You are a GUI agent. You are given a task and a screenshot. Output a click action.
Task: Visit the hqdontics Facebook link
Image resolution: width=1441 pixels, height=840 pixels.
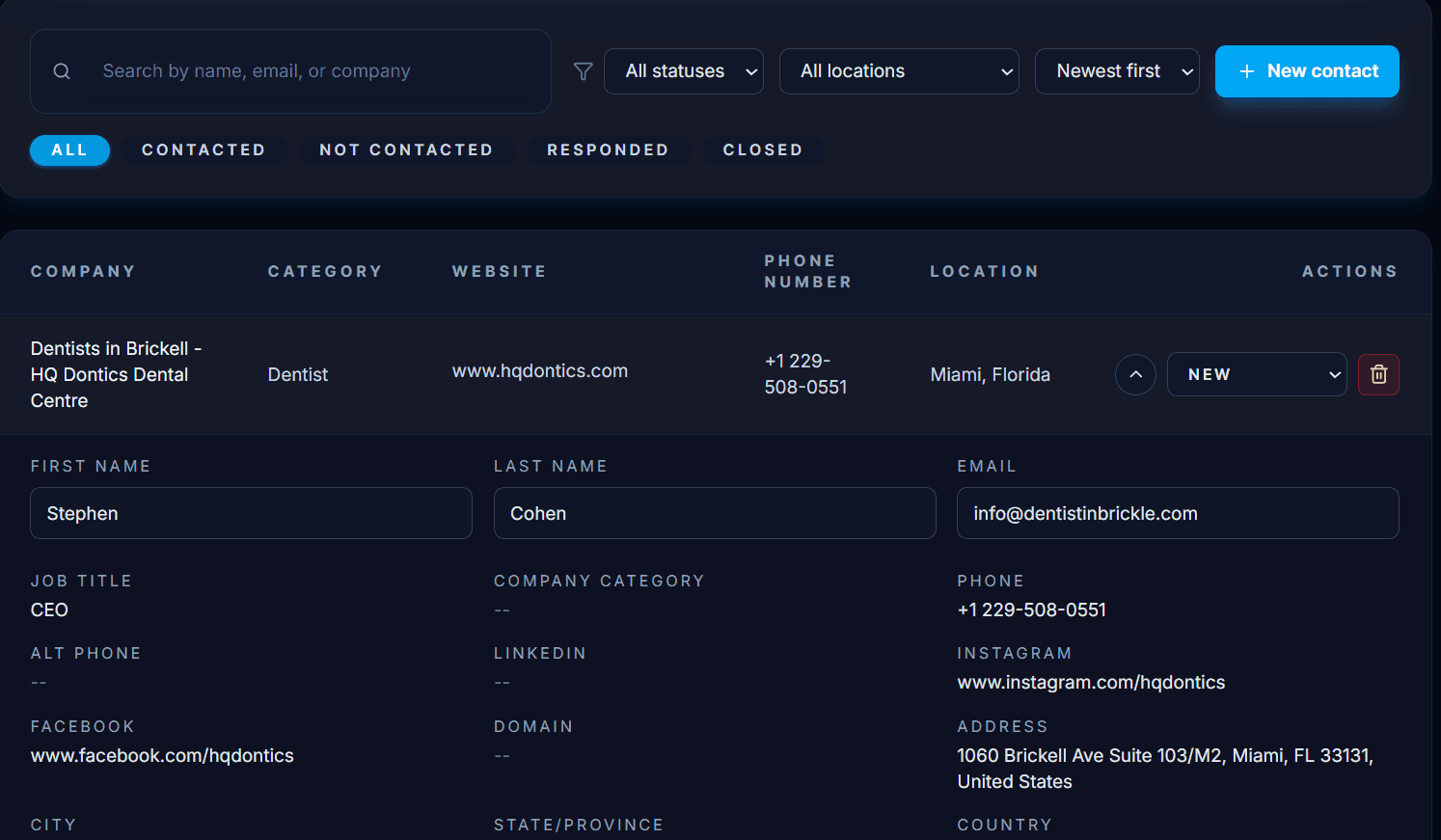coord(162,755)
